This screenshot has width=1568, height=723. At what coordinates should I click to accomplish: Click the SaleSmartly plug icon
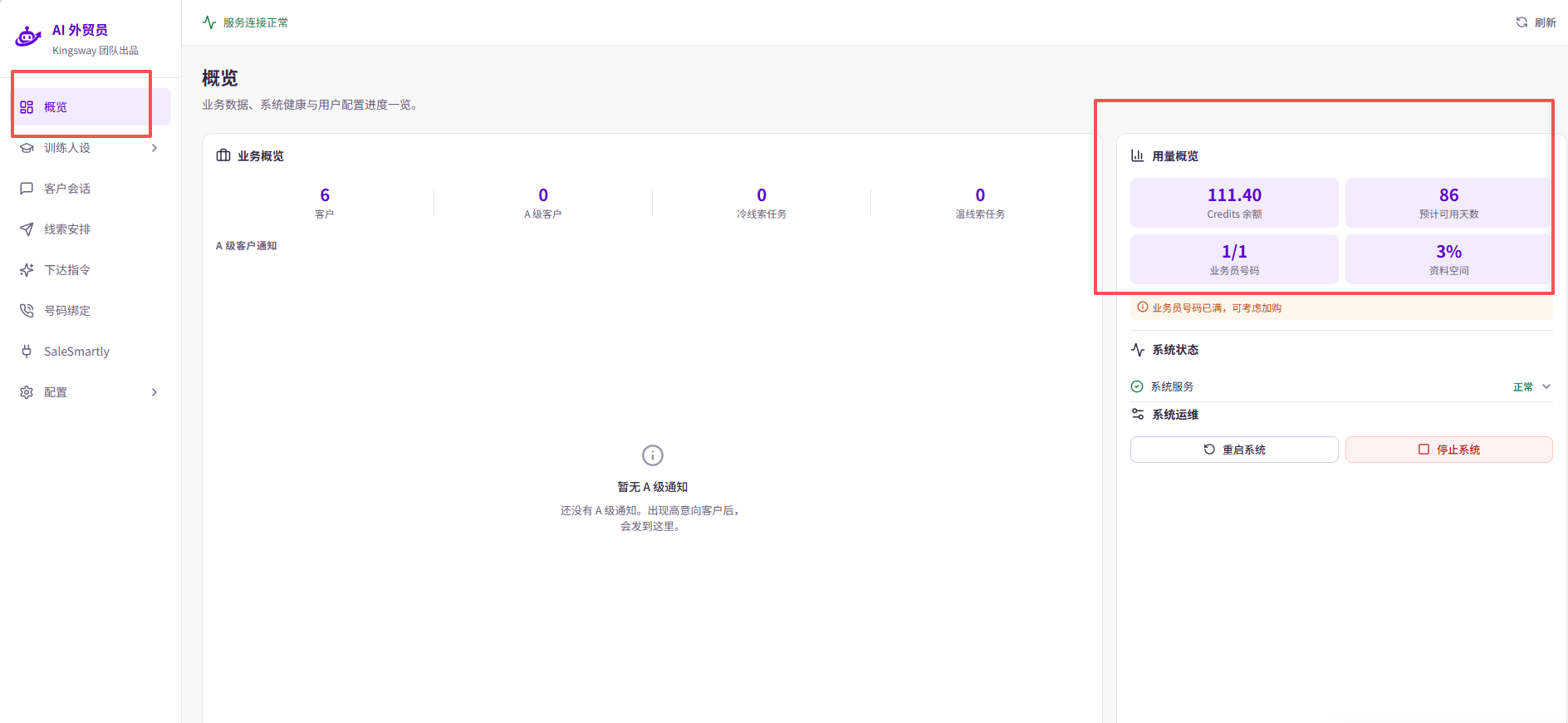tap(27, 352)
